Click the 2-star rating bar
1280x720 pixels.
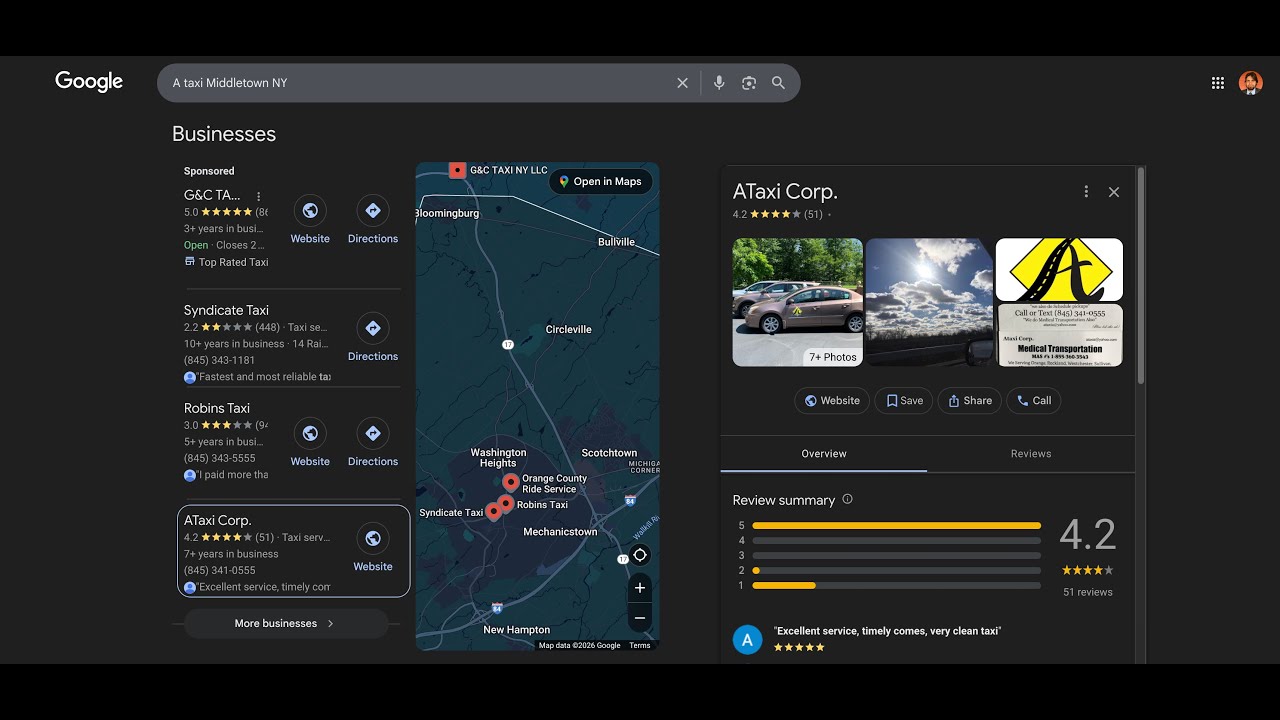[896, 570]
